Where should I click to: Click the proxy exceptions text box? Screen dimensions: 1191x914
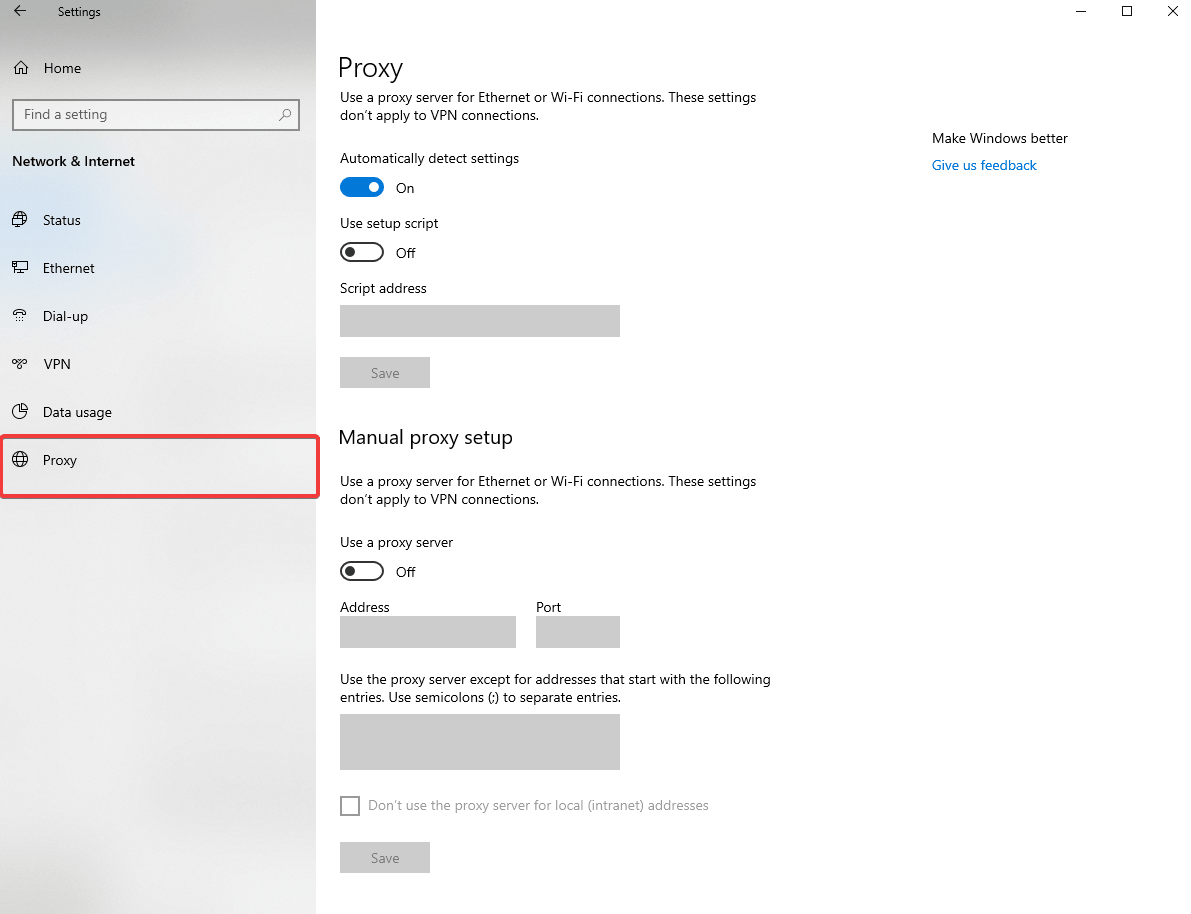pos(479,742)
